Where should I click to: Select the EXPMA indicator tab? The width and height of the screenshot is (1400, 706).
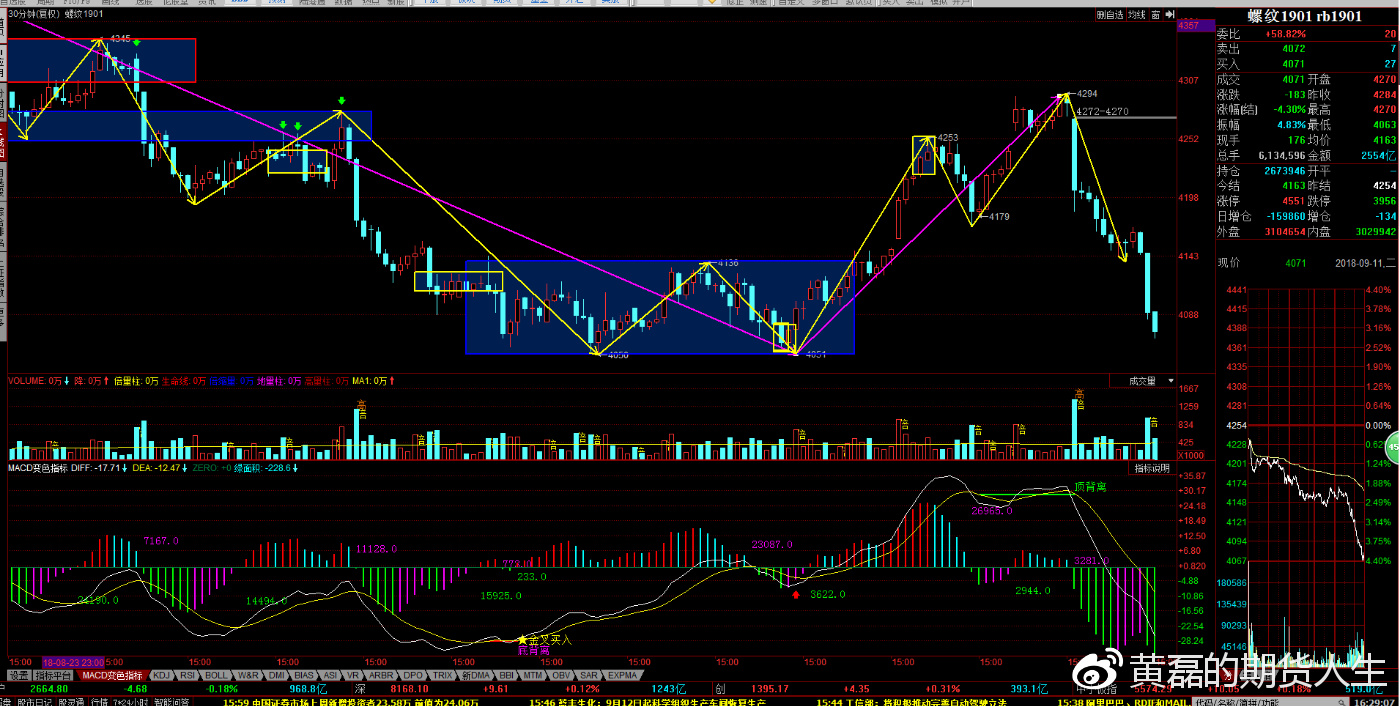[622, 675]
